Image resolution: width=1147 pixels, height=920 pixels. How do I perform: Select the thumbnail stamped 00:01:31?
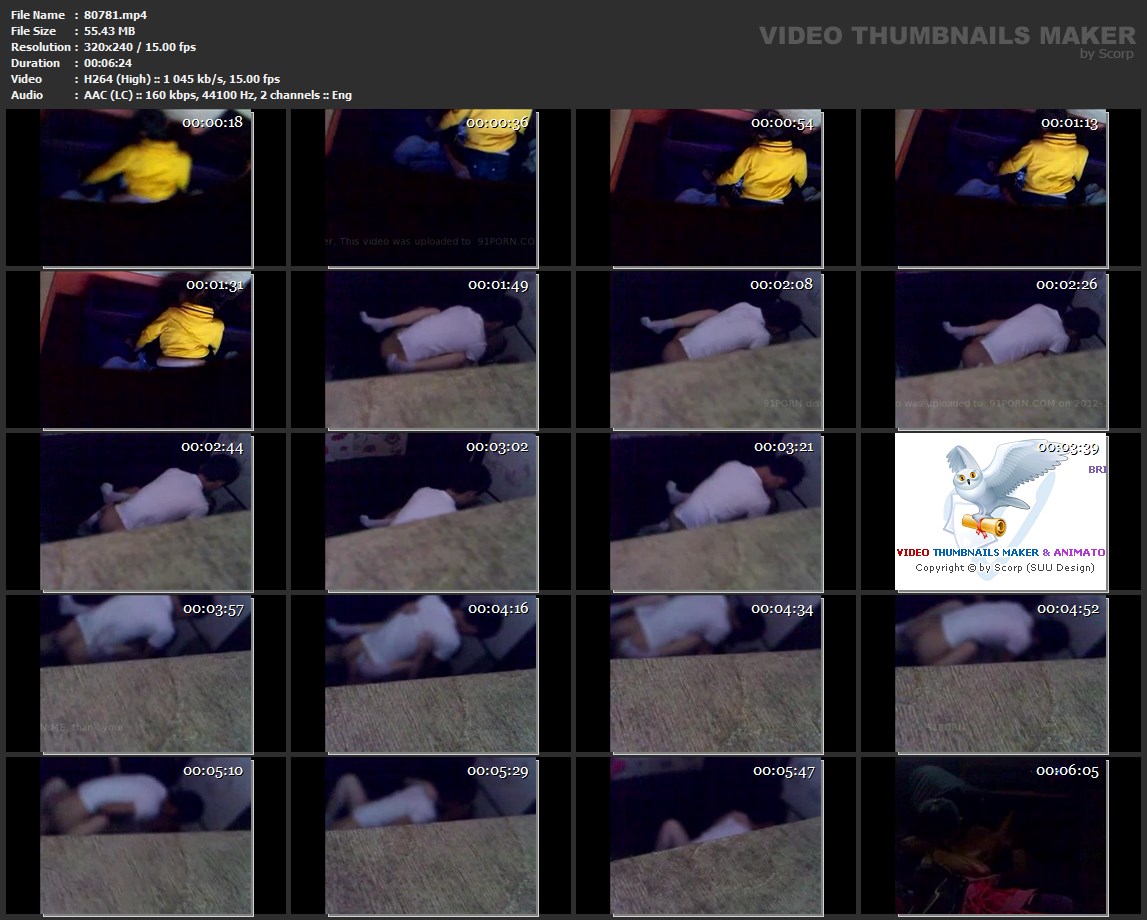(146, 350)
